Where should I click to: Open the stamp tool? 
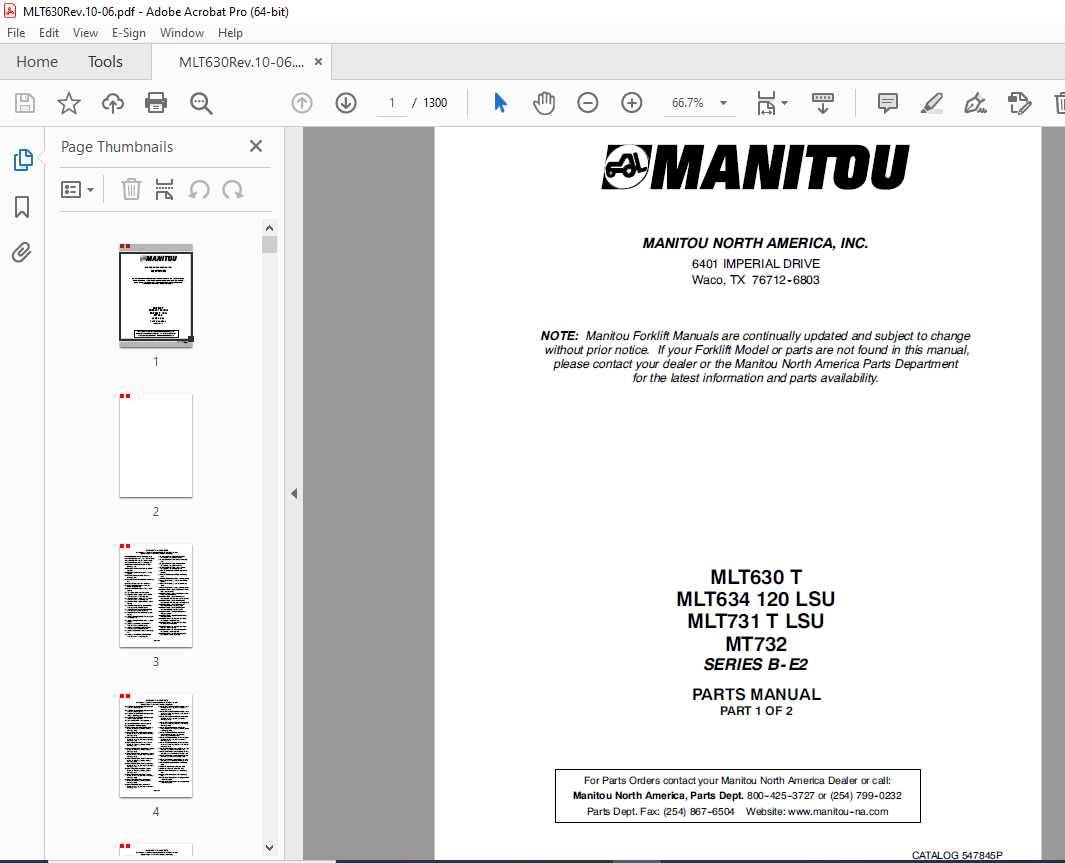coord(1019,103)
